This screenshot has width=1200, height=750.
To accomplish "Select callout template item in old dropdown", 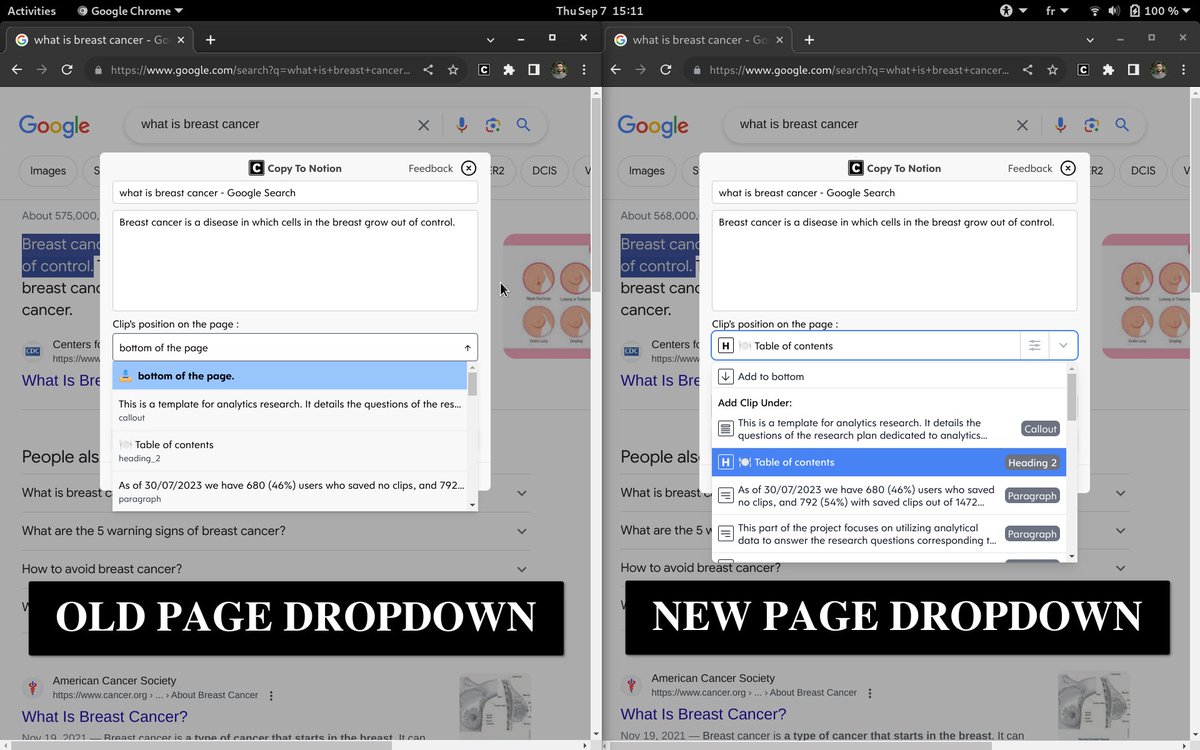I will tap(289, 410).
